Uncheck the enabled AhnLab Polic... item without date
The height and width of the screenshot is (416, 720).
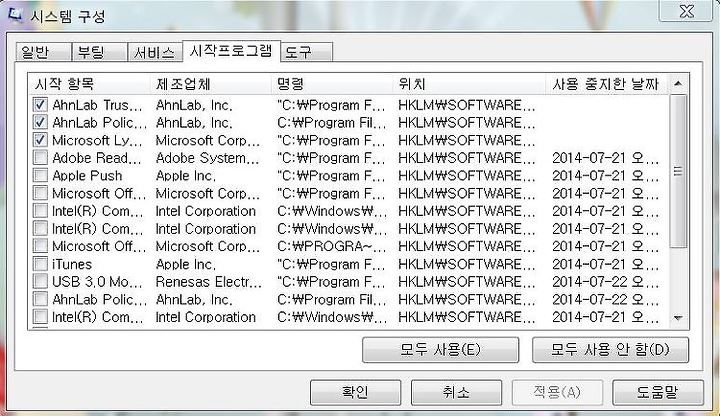(40, 122)
